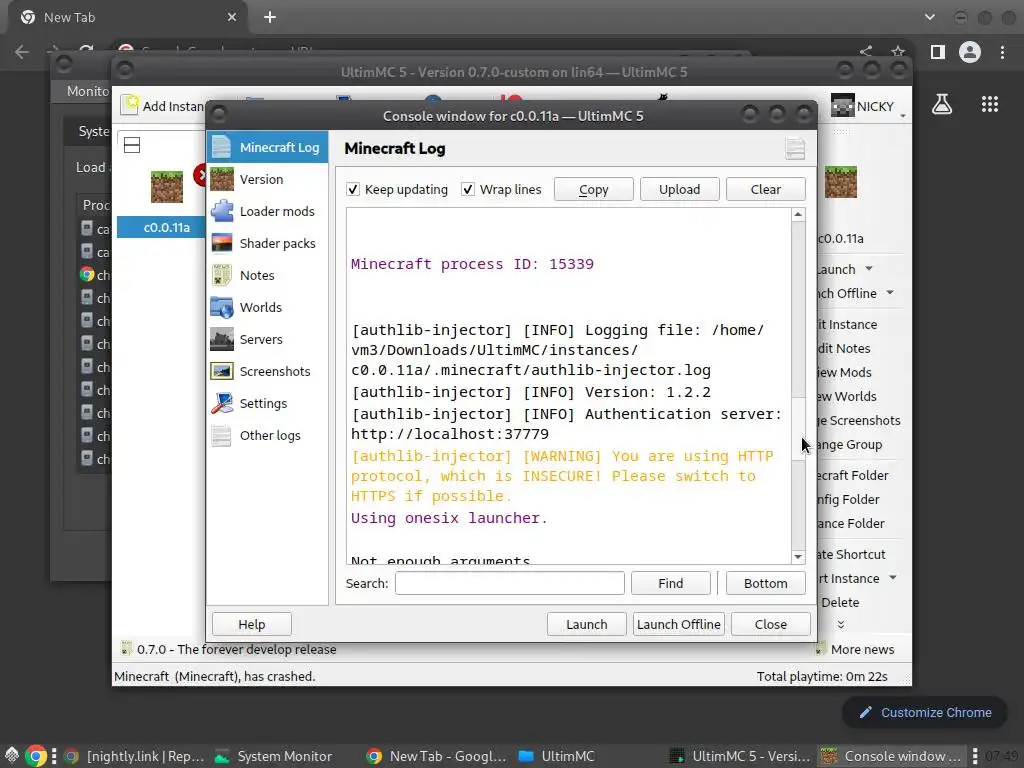Click the Launch button in console window
Image resolution: width=1024 pixels, height=768 pixels.
586,624
